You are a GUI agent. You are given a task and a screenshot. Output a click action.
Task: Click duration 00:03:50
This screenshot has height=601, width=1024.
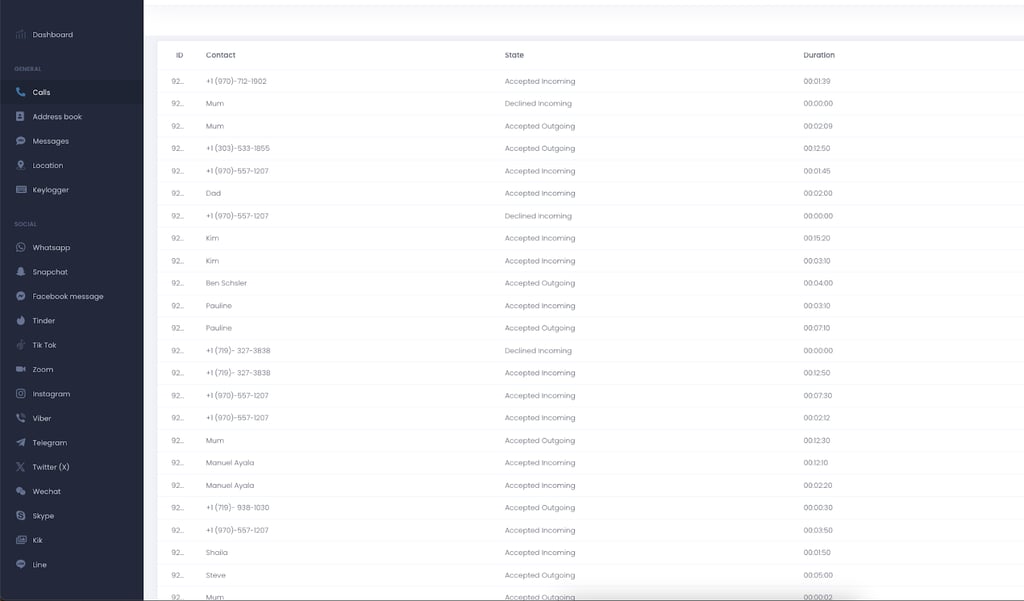[818, 530]
